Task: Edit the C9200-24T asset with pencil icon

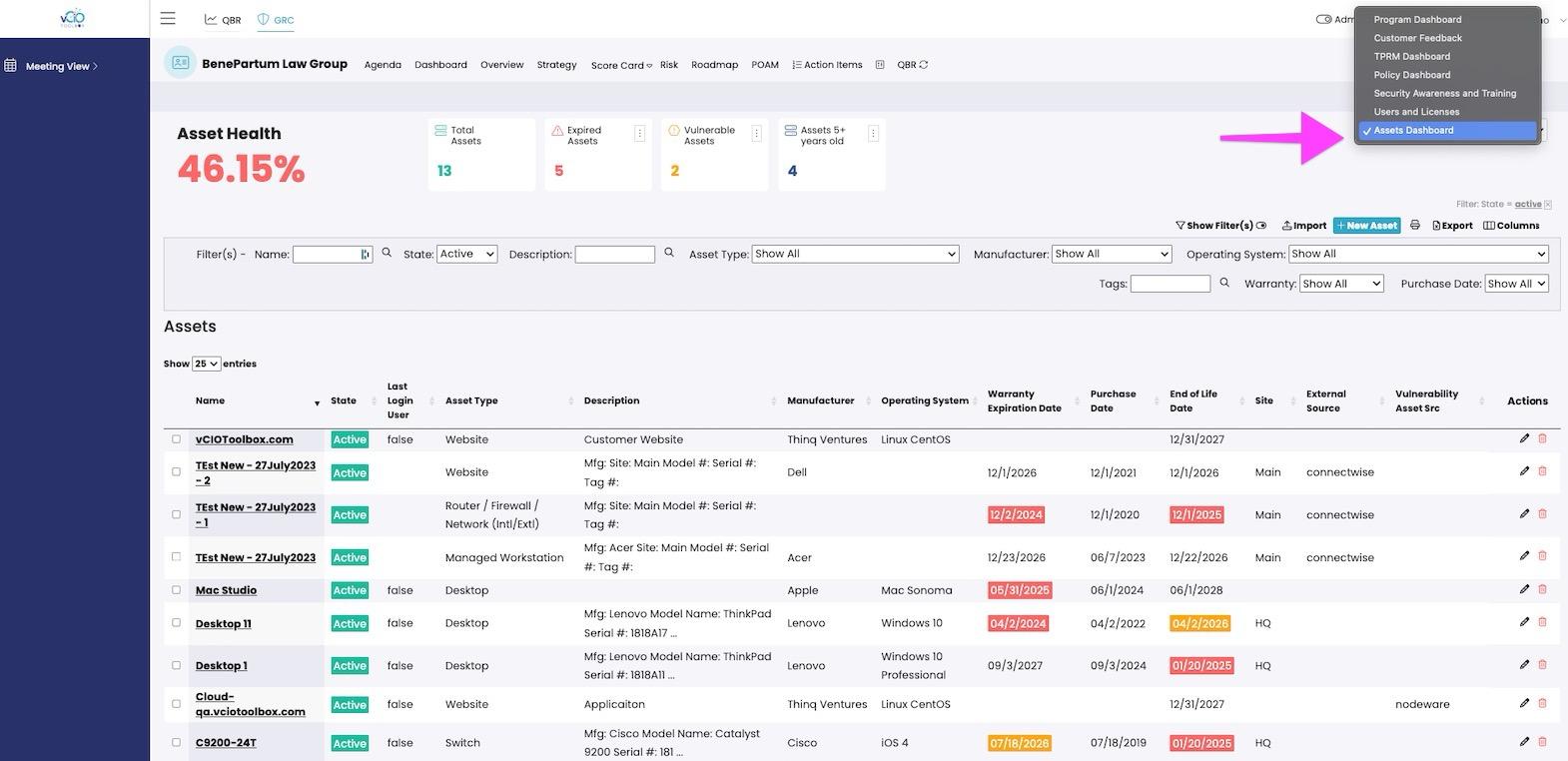Action: click(1524, 742)
